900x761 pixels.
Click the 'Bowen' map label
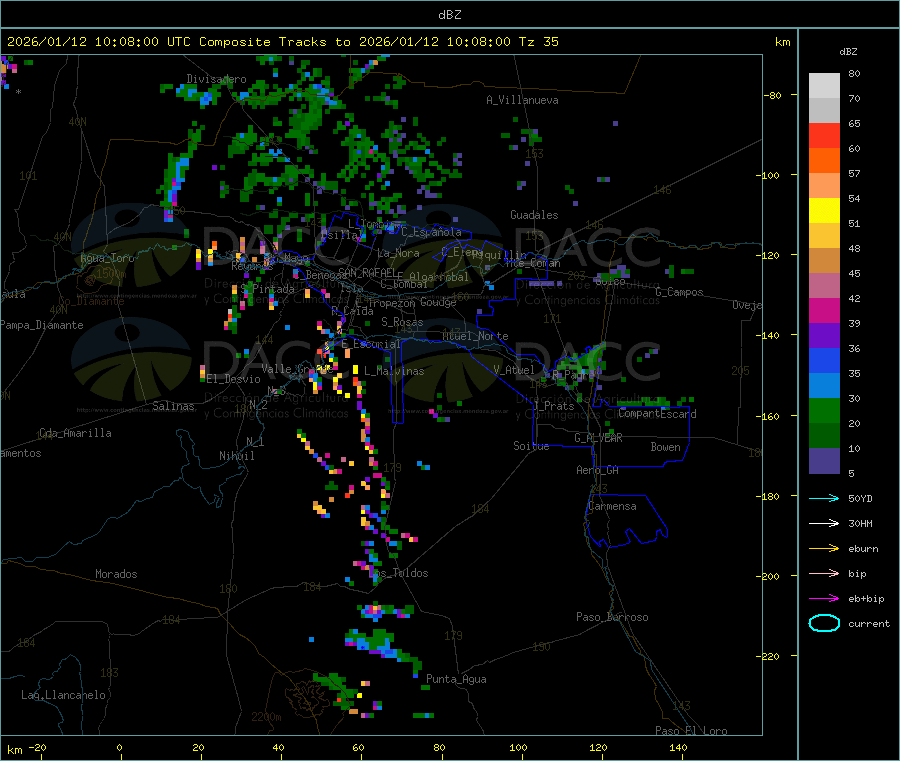665,447
